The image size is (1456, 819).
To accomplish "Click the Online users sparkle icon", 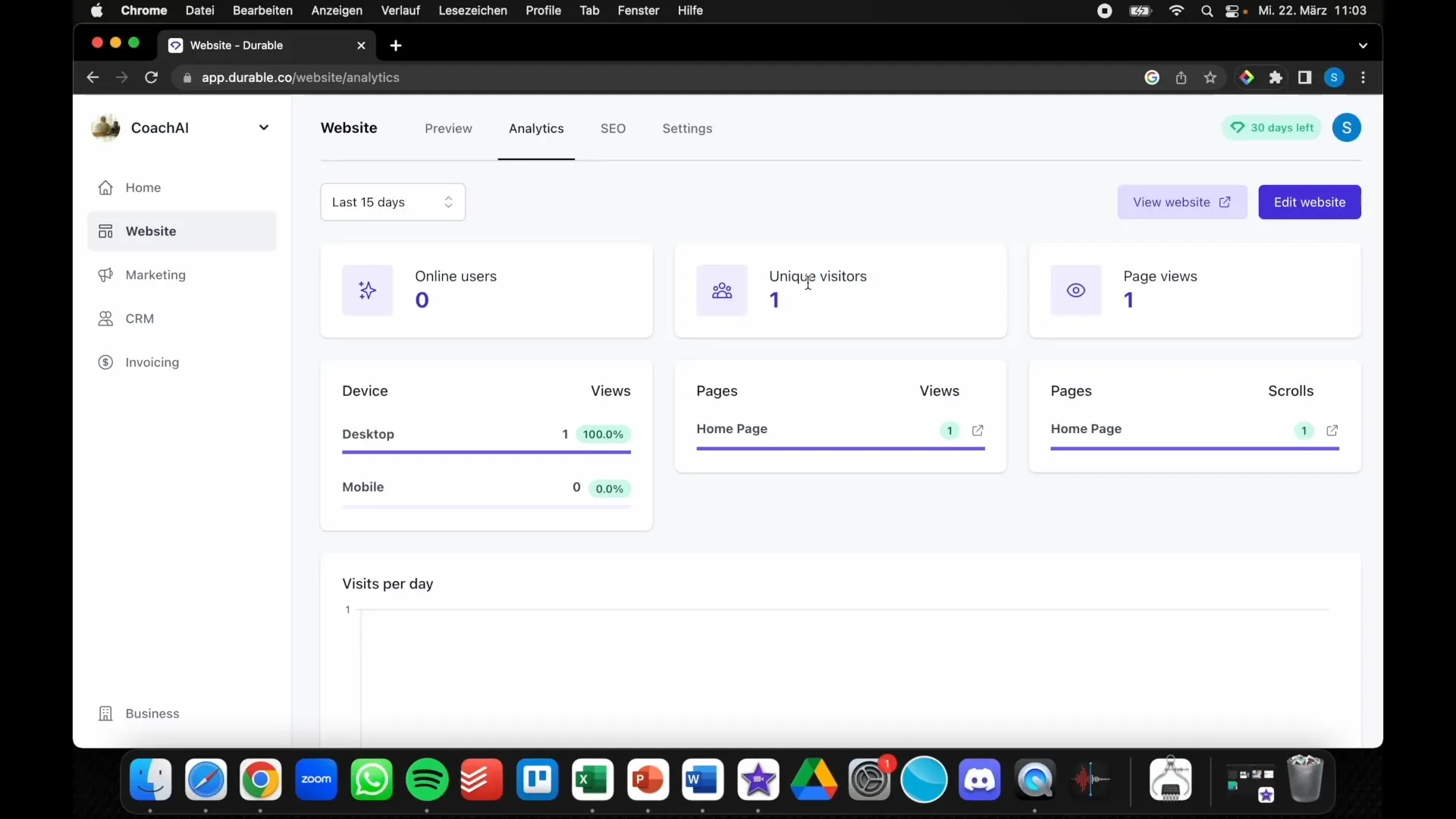I will [x=367, y=290].
